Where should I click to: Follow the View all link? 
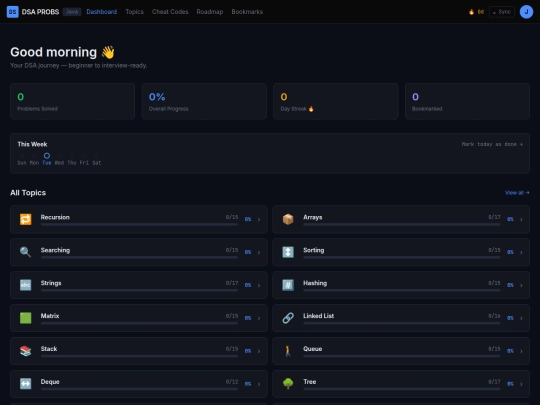pos(517,193)
